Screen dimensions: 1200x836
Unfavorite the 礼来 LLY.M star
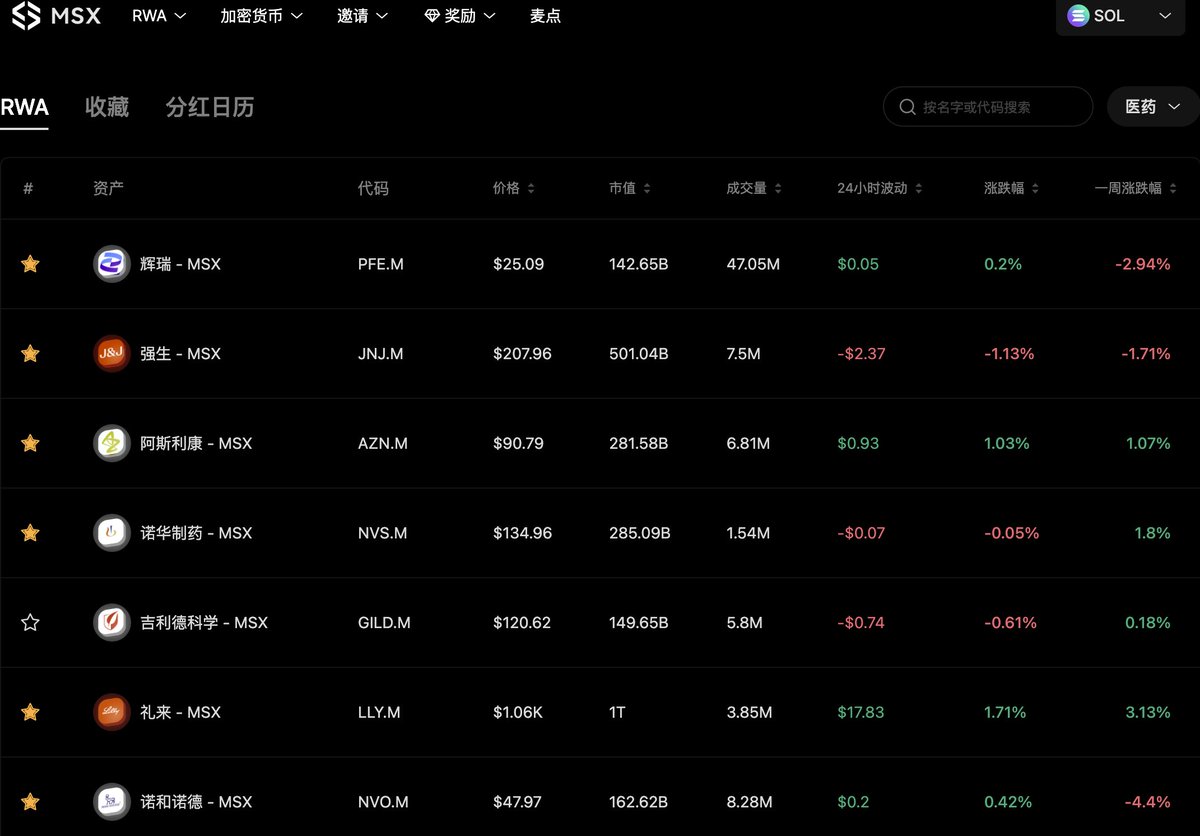[30, 712]
